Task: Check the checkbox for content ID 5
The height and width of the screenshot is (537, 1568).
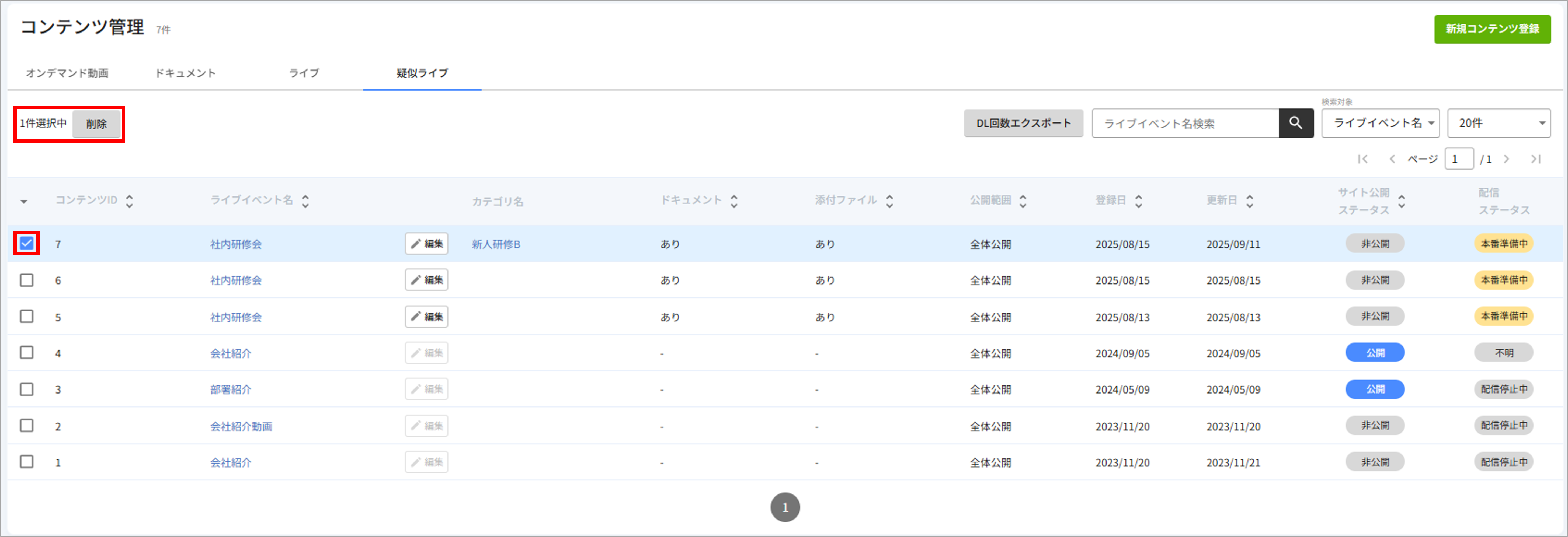Action: (26, 316)
